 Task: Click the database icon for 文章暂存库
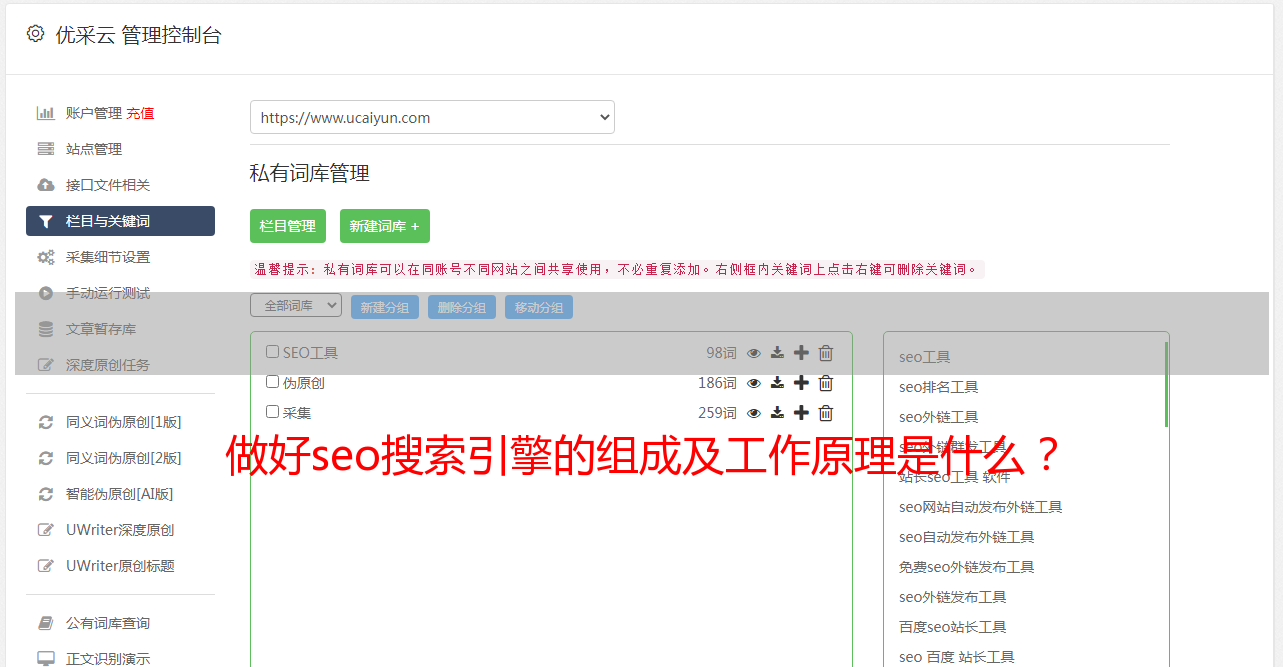point(46,329)
